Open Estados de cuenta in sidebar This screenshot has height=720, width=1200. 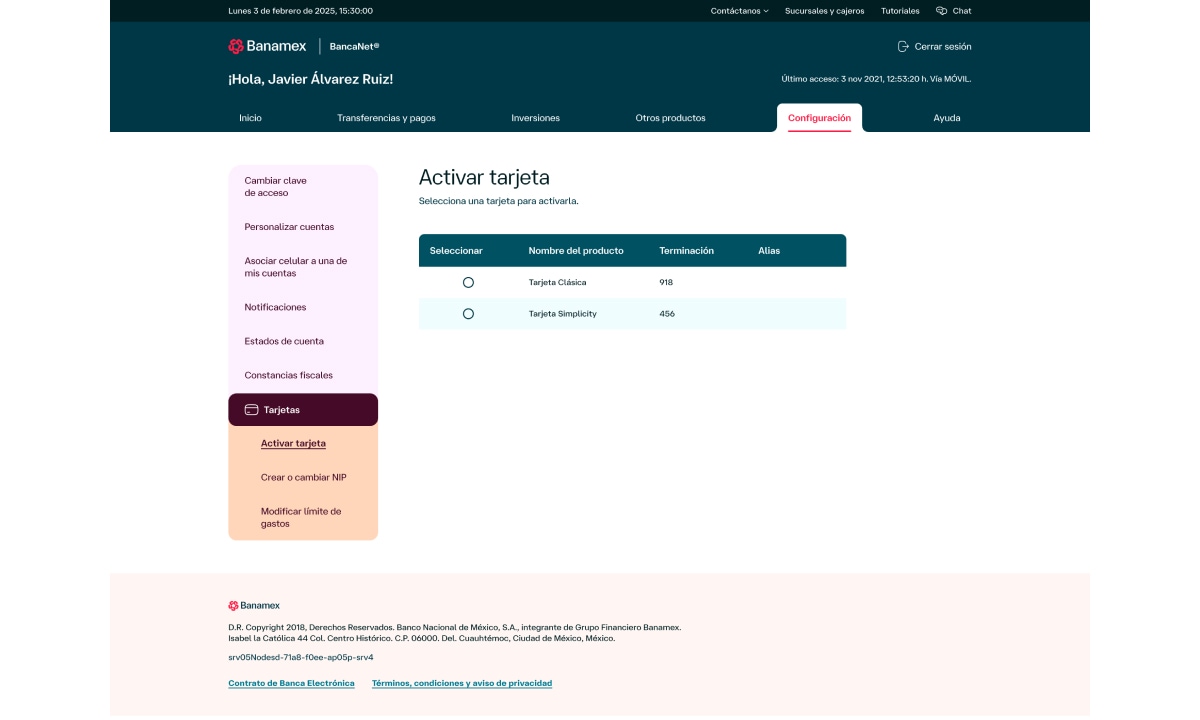click(x=284, y=341)
